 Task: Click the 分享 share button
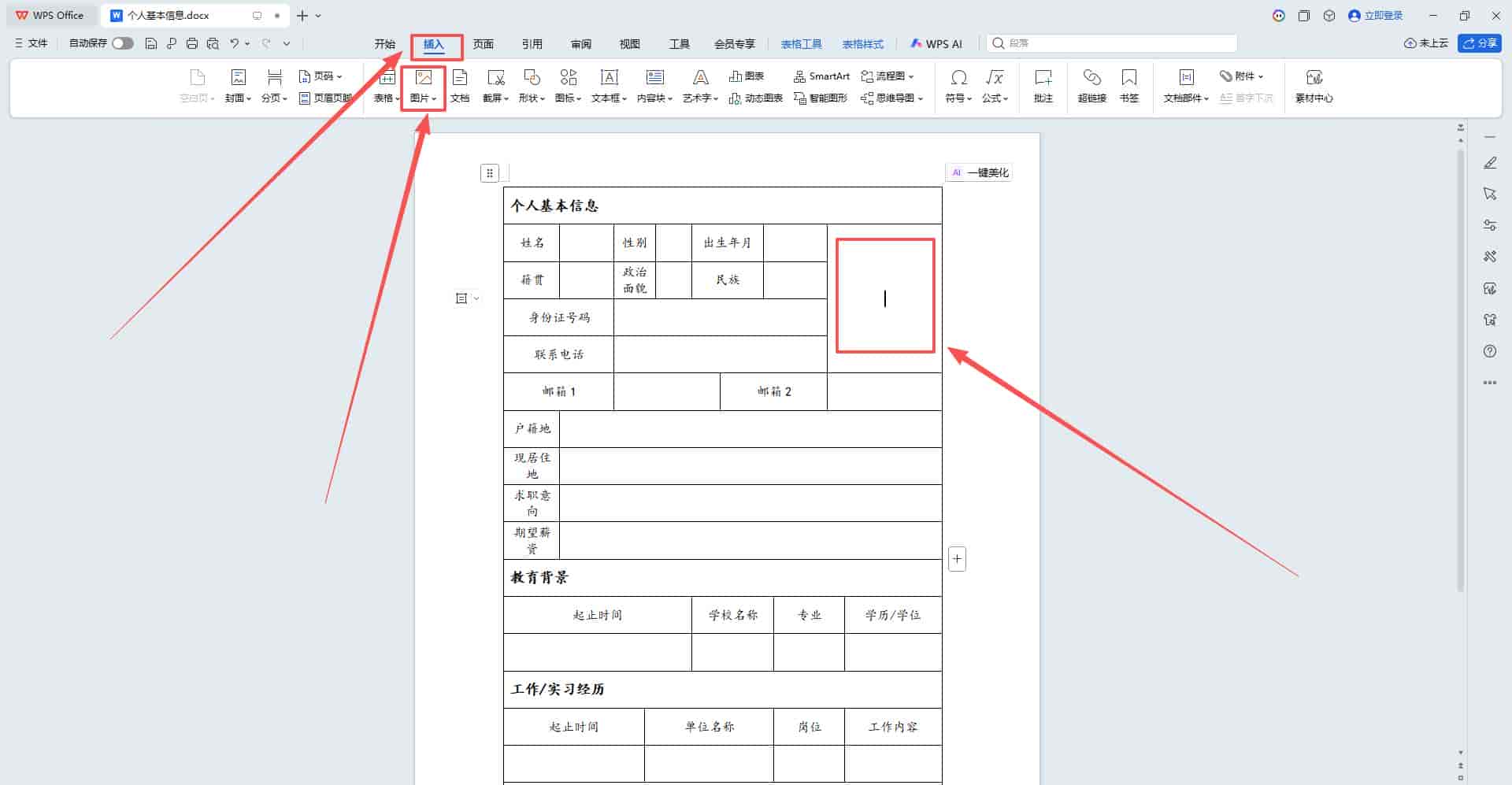point(1479,43)
